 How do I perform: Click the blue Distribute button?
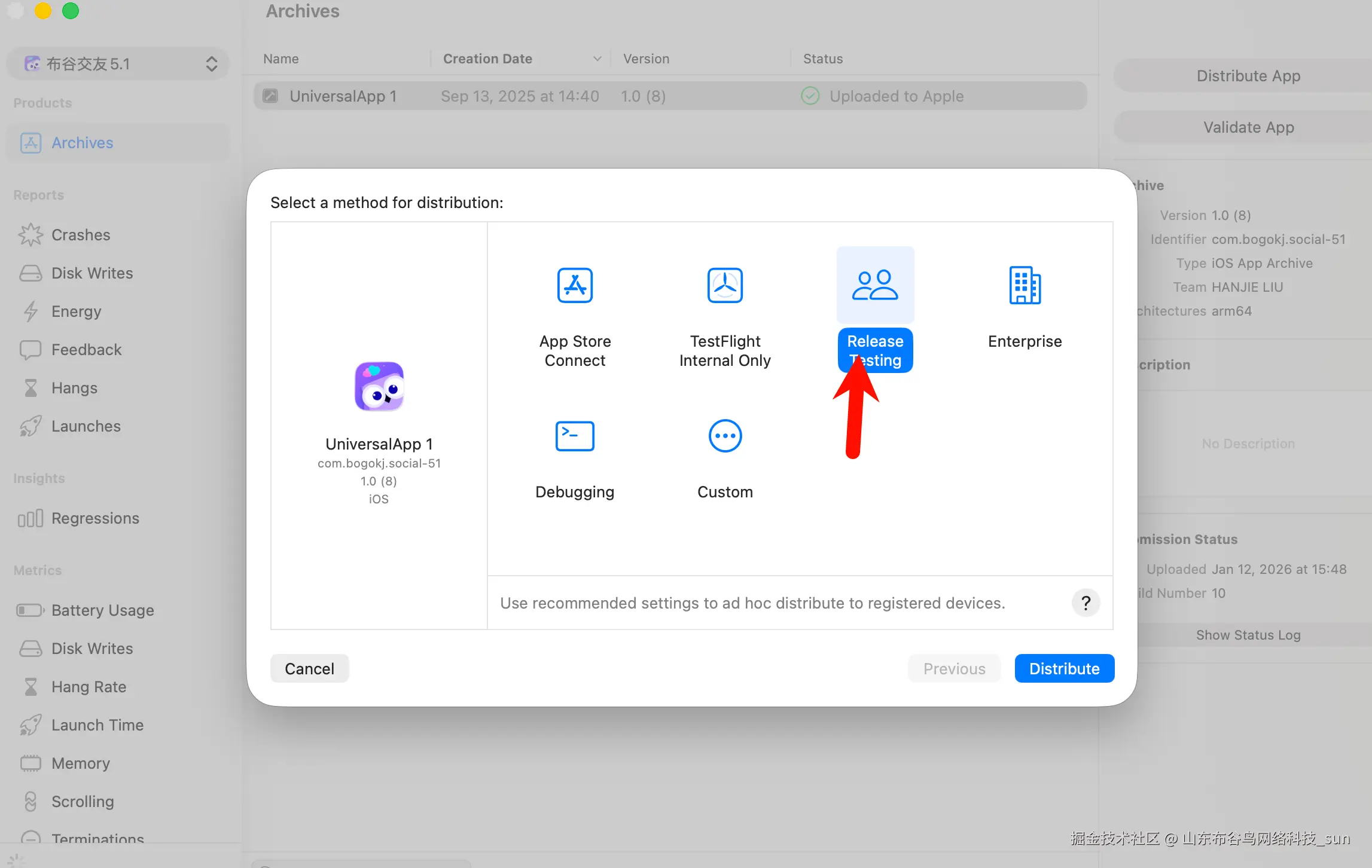[1064, 668]
